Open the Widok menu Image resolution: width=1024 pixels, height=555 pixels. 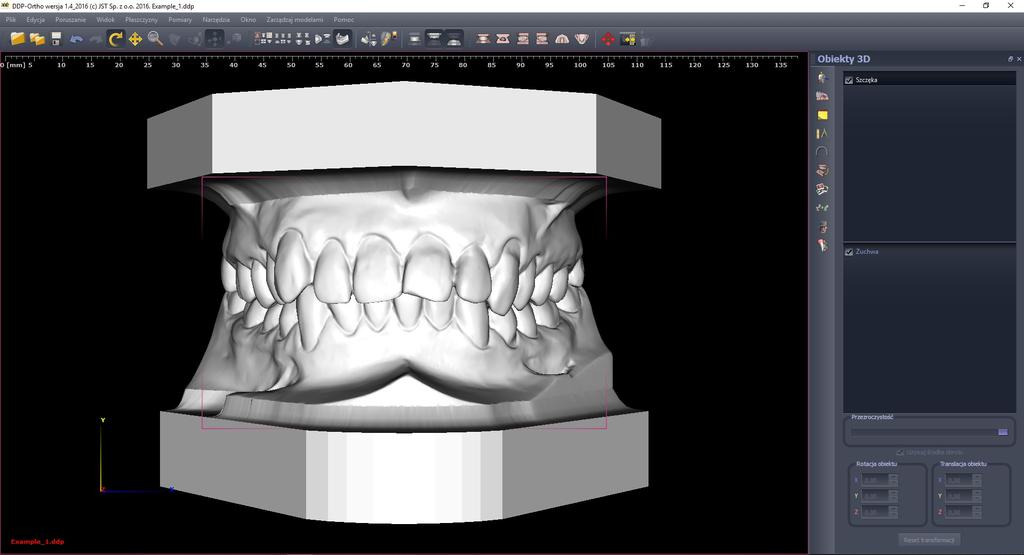tap(105, 20)
